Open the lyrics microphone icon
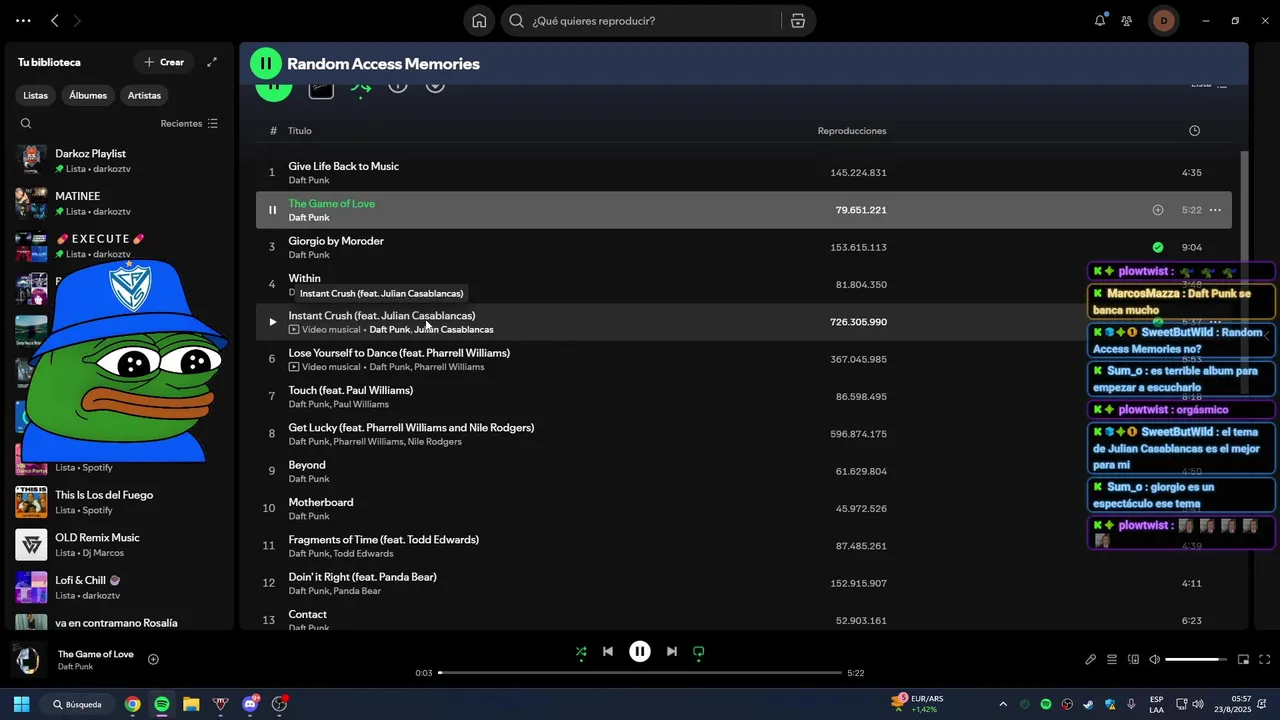Image resolution: width=1280 pixels, height=720 pixels. 1091,659
